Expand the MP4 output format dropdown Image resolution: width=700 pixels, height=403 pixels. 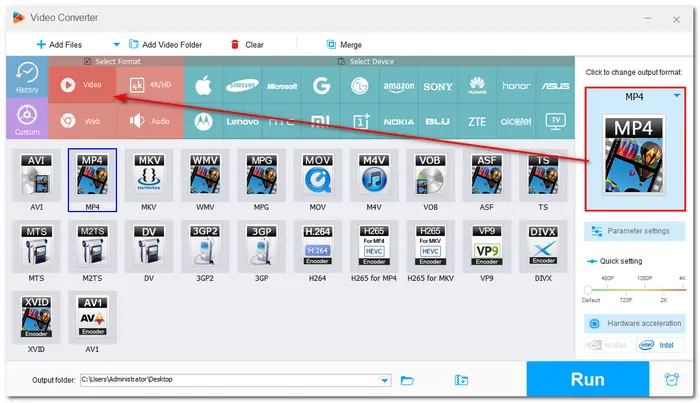tap(677, 96)
